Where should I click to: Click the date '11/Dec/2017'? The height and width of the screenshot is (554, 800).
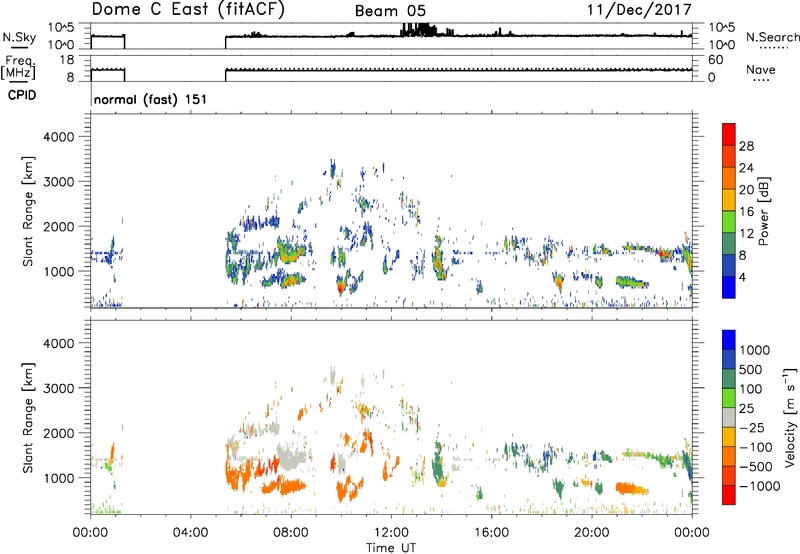[x=639, y=10]
